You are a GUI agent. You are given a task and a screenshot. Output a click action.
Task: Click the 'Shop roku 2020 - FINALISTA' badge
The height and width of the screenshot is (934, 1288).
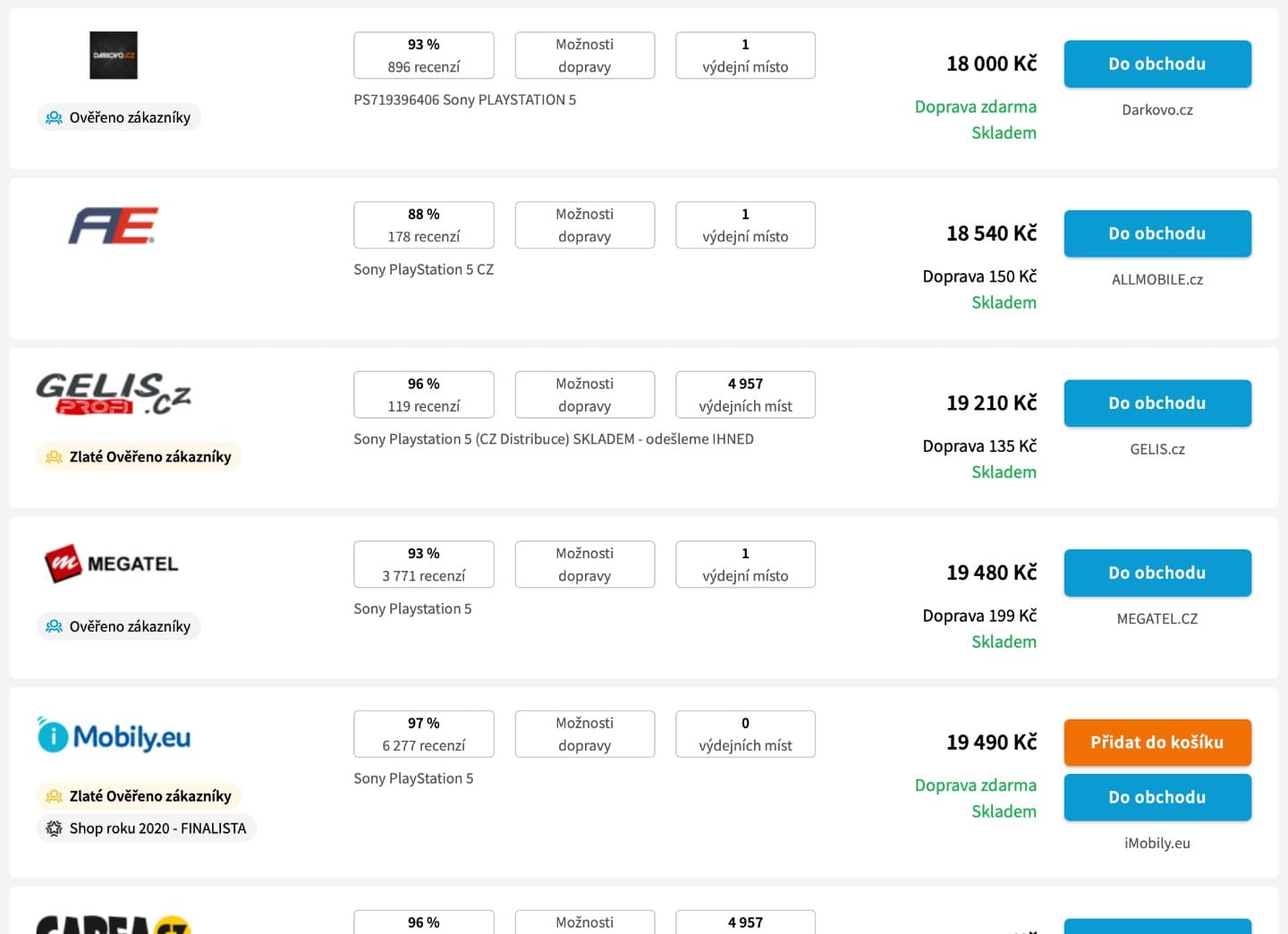pyautogui.click(x=147, y=828)
